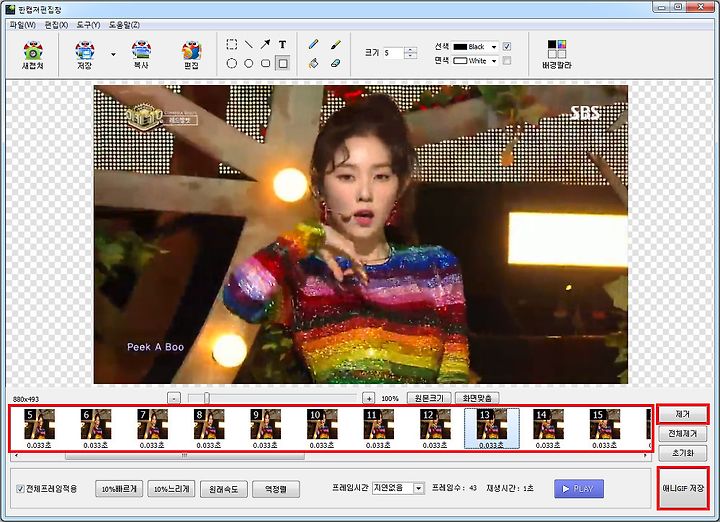Click the 배경컬러 background color icon

pos(557,55)
